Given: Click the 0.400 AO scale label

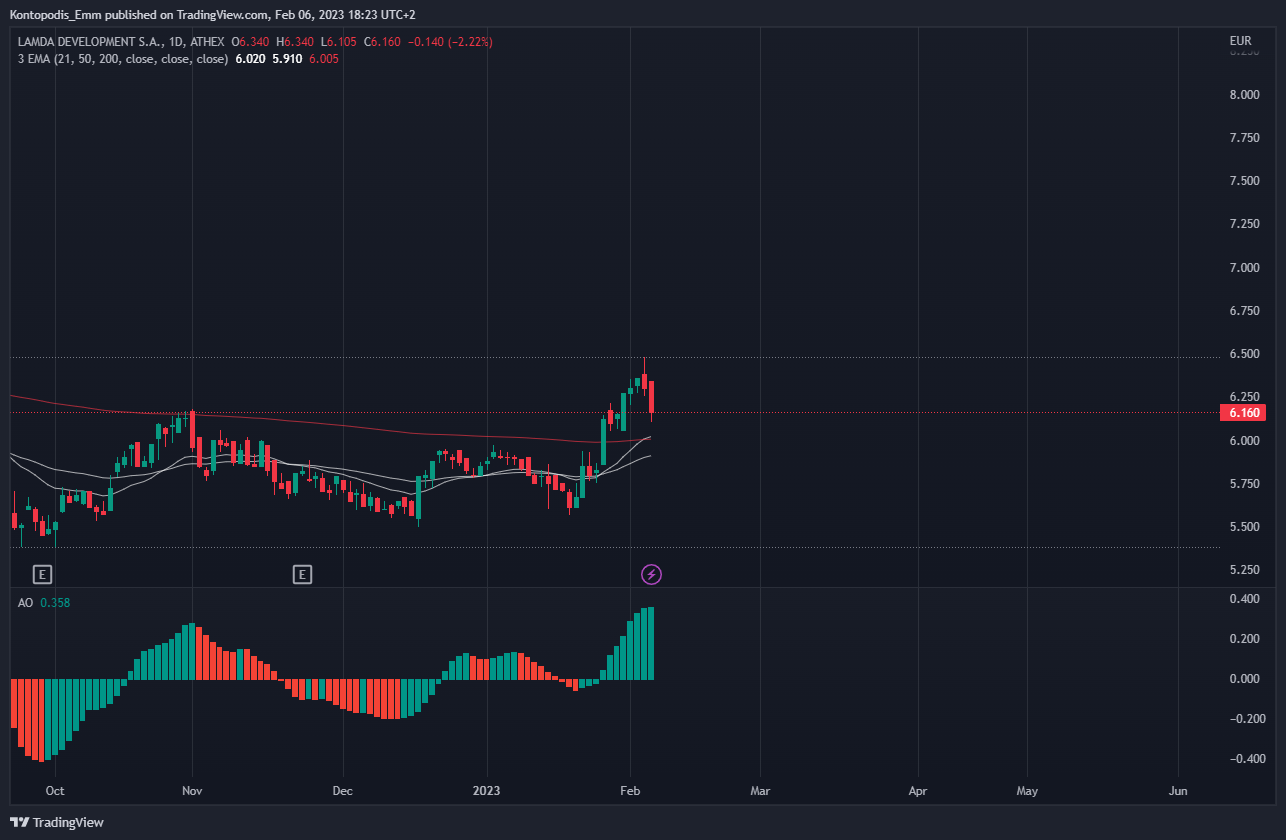Looking at the screenshot, I should (x=1244, y=599).
